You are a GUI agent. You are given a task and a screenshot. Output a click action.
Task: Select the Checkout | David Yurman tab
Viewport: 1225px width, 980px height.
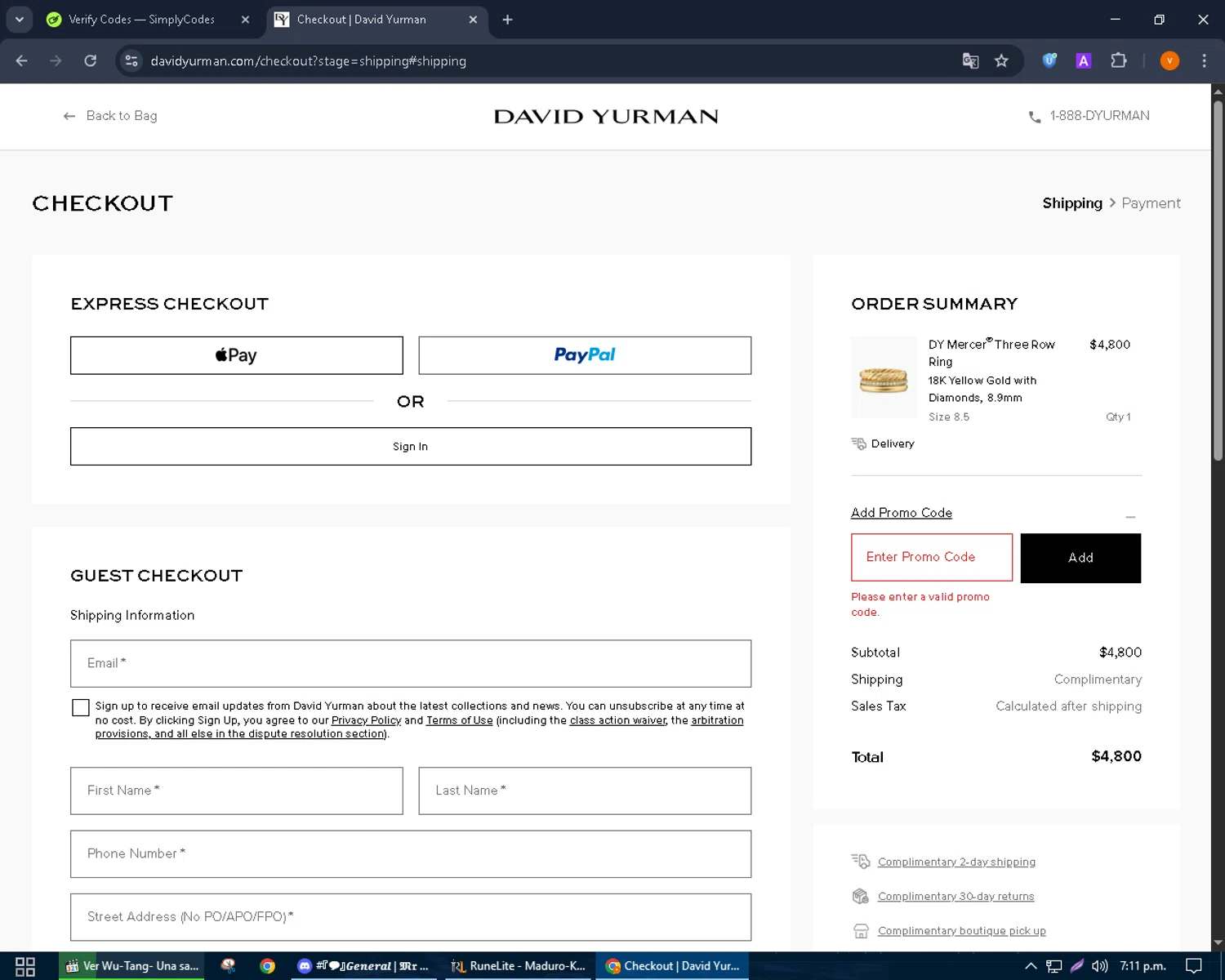[x=361, y=20]
